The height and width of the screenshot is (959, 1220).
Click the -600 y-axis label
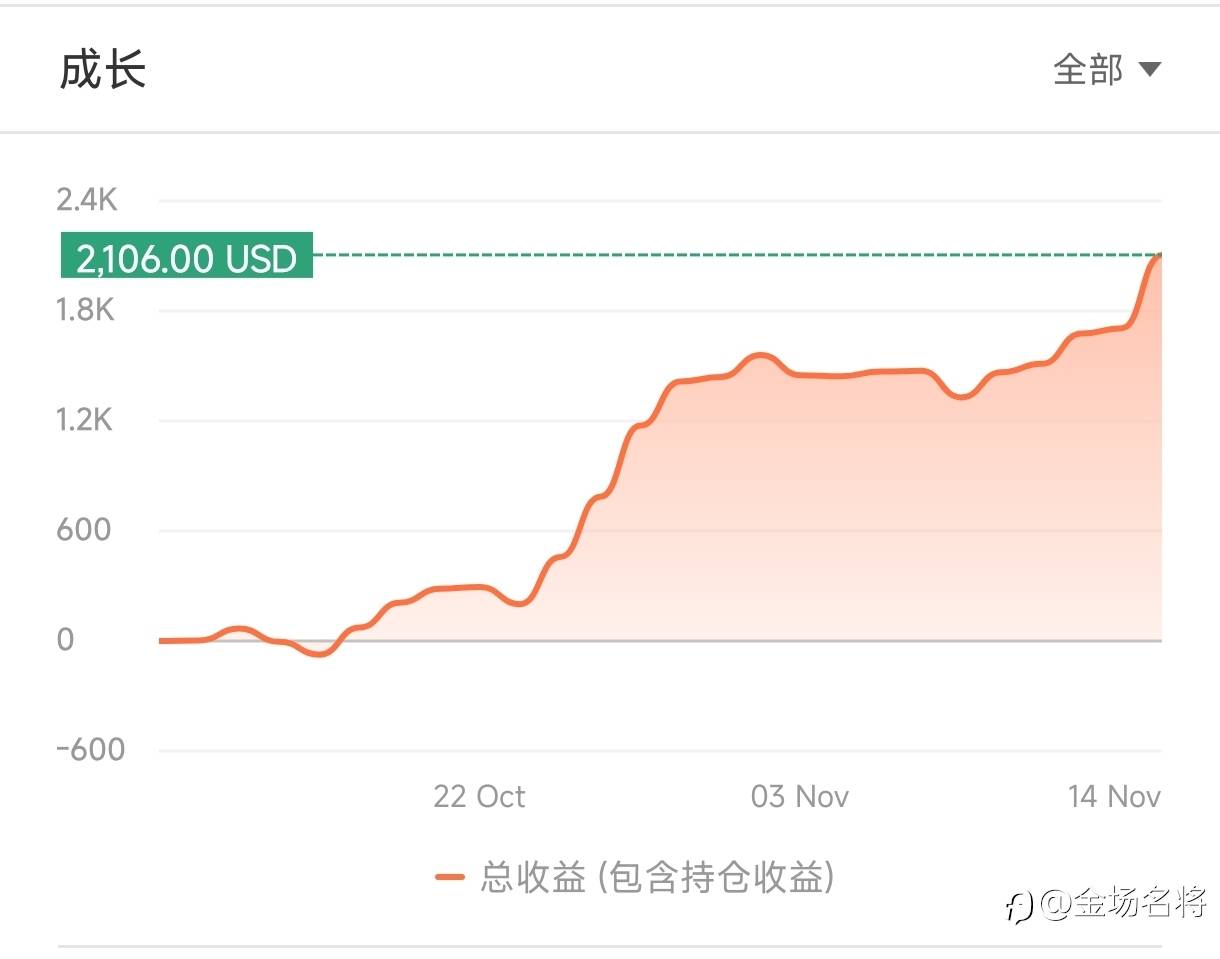(x=91, y=750)
